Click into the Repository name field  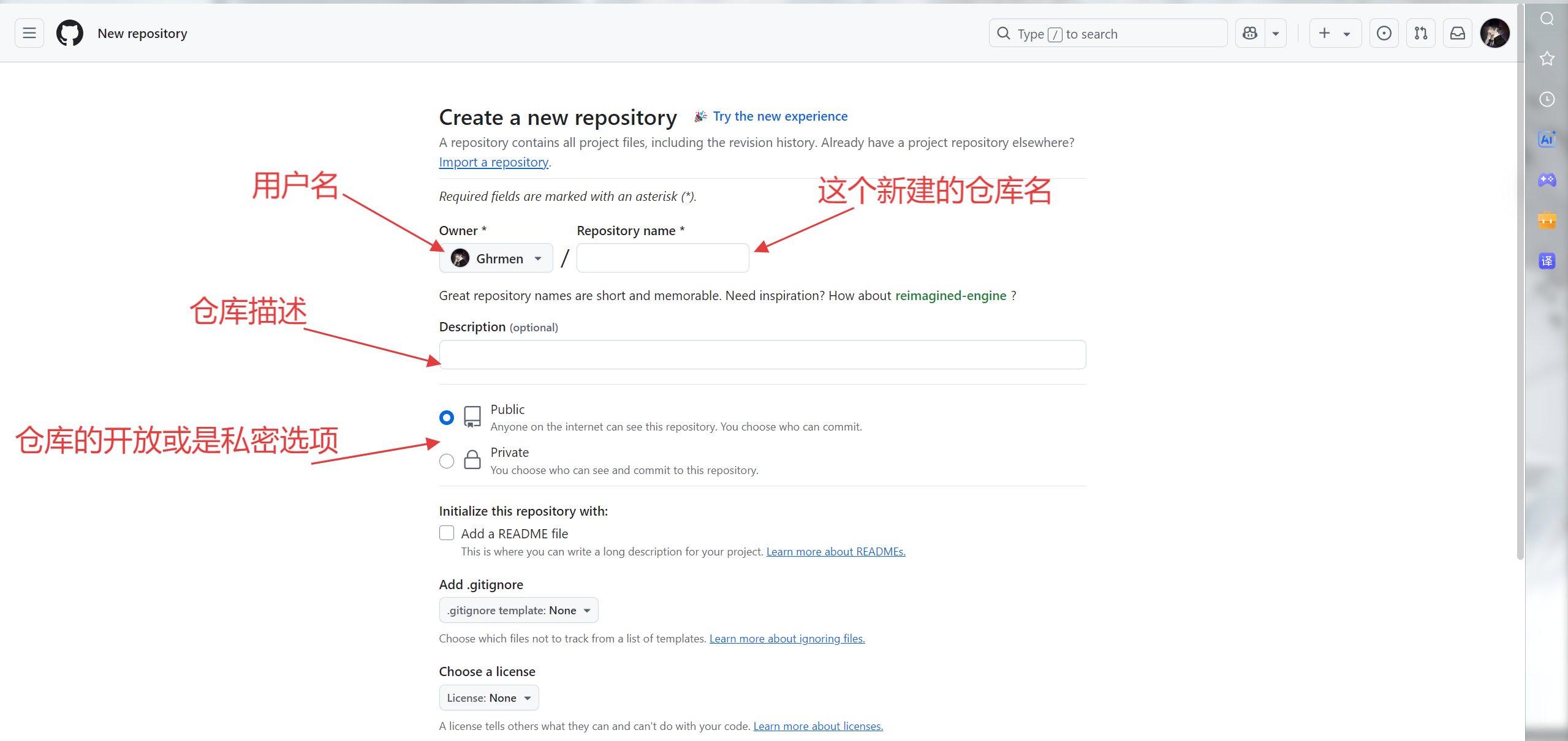[x=662, y=258]
